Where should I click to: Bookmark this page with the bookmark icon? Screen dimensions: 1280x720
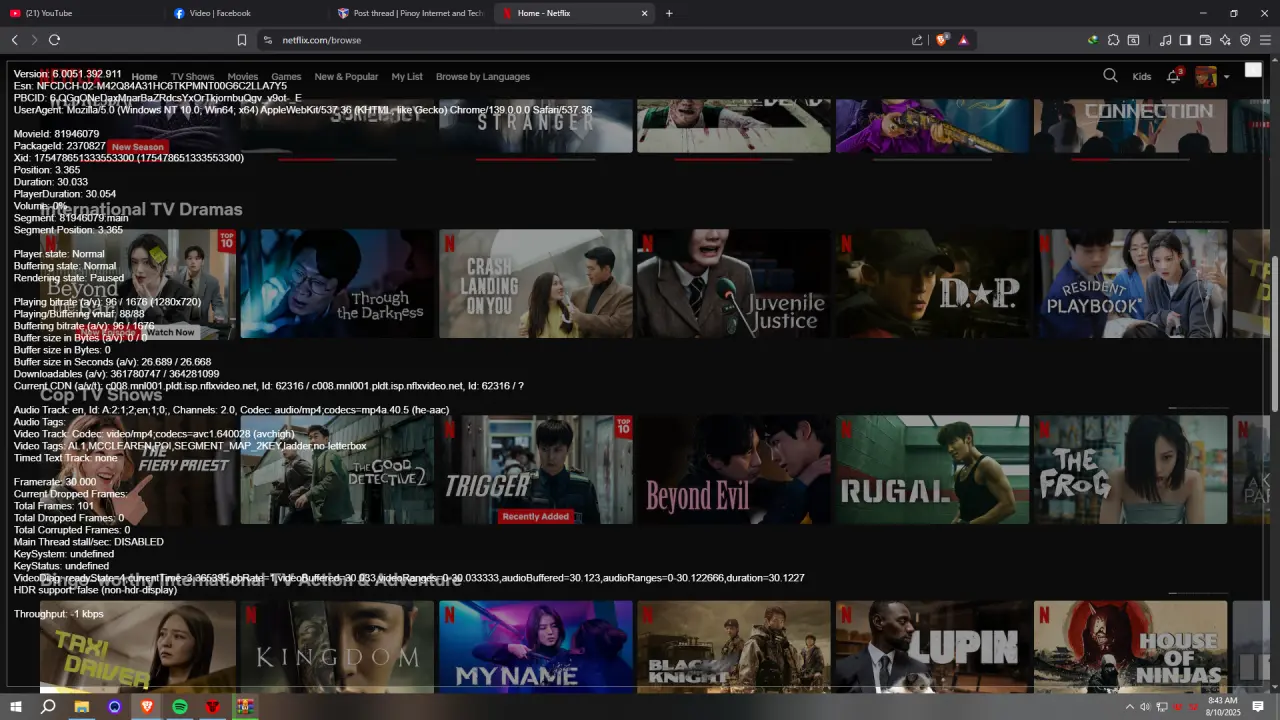click(x=242, y=40)
